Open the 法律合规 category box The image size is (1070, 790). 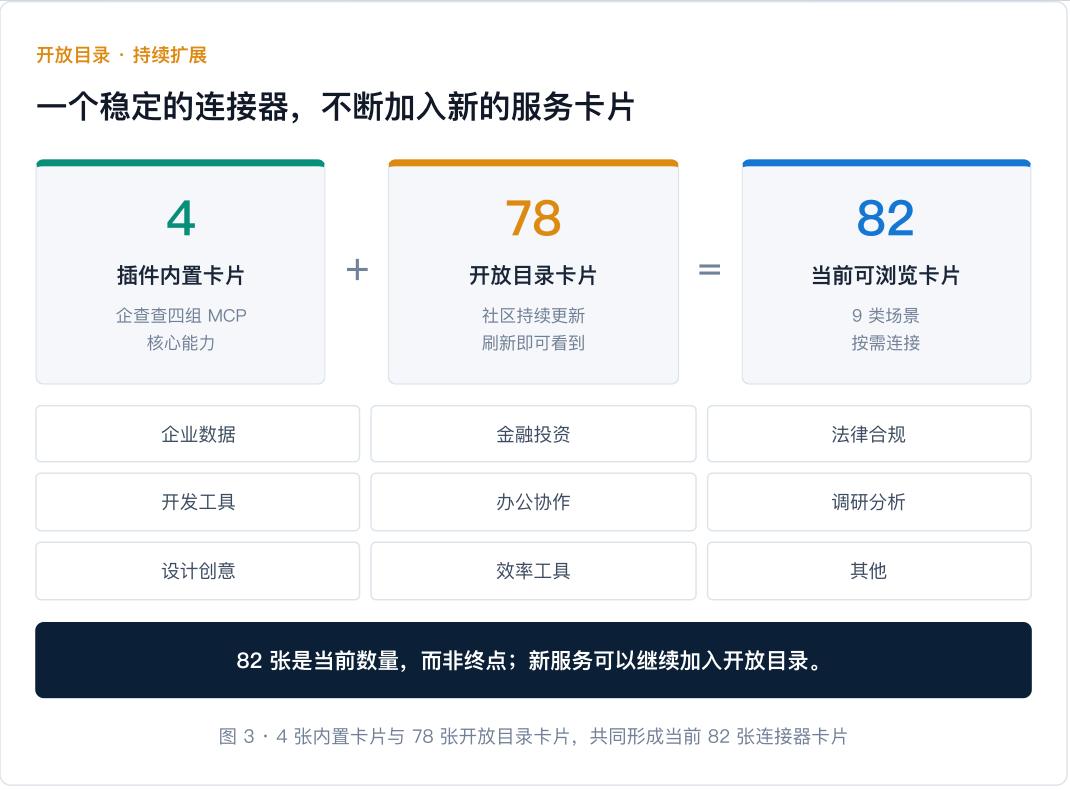pyautogui.click(x=869, y=434)
